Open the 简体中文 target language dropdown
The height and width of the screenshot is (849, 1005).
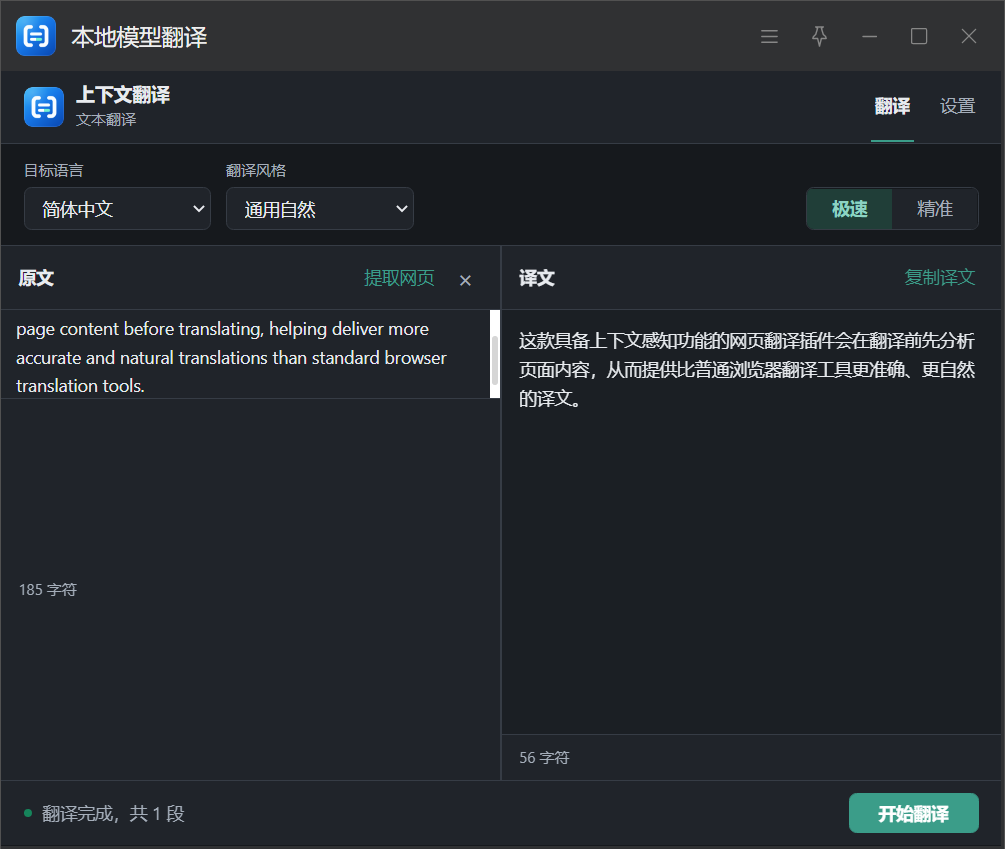[x=117, y=209]
